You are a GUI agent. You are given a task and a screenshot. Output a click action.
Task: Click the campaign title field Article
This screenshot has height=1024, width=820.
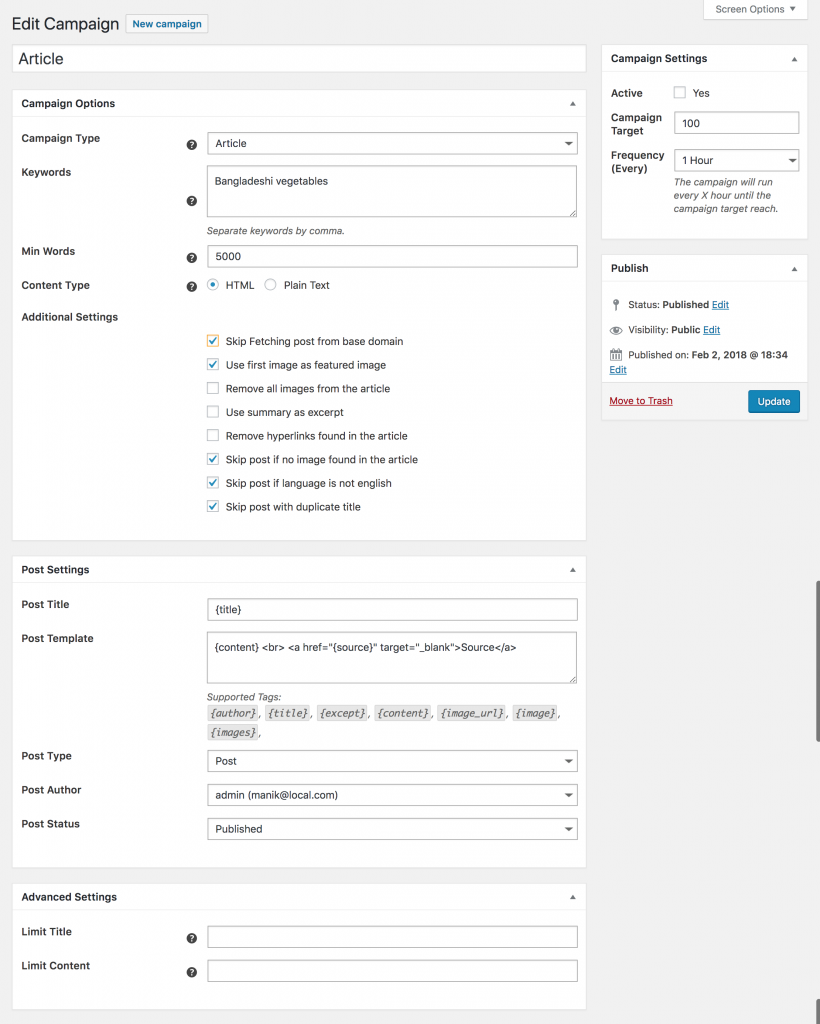coord(299,59)
